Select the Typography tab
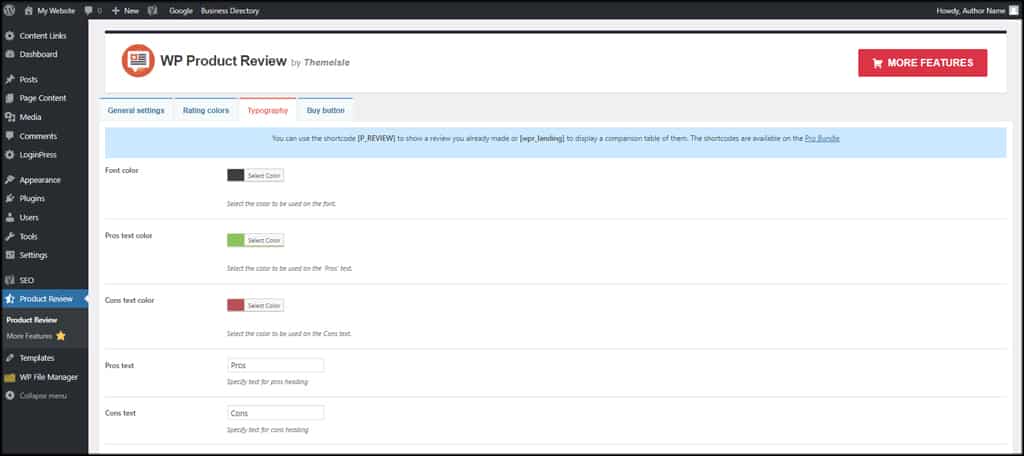The width and height of the screenshot is (1024, 456). click(x=268, y=110)
